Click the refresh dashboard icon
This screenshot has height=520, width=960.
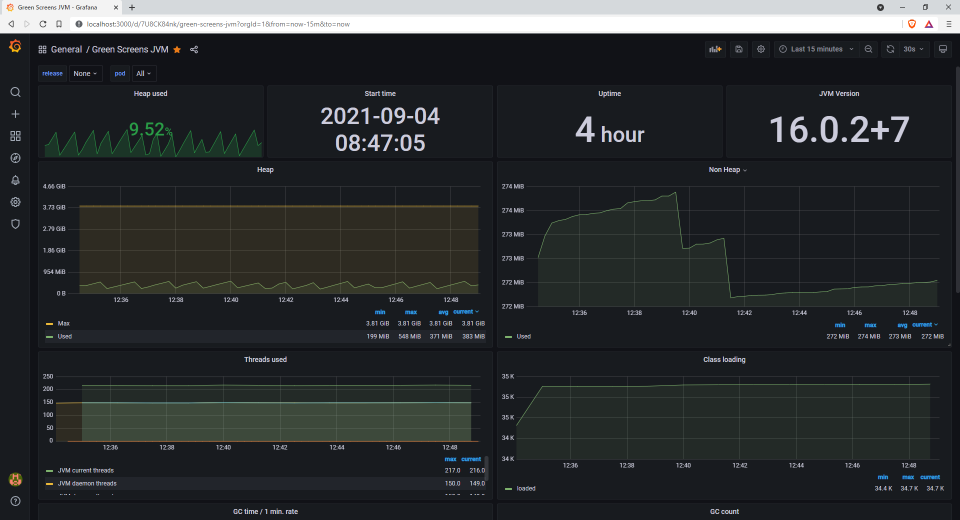coord(890,49)
